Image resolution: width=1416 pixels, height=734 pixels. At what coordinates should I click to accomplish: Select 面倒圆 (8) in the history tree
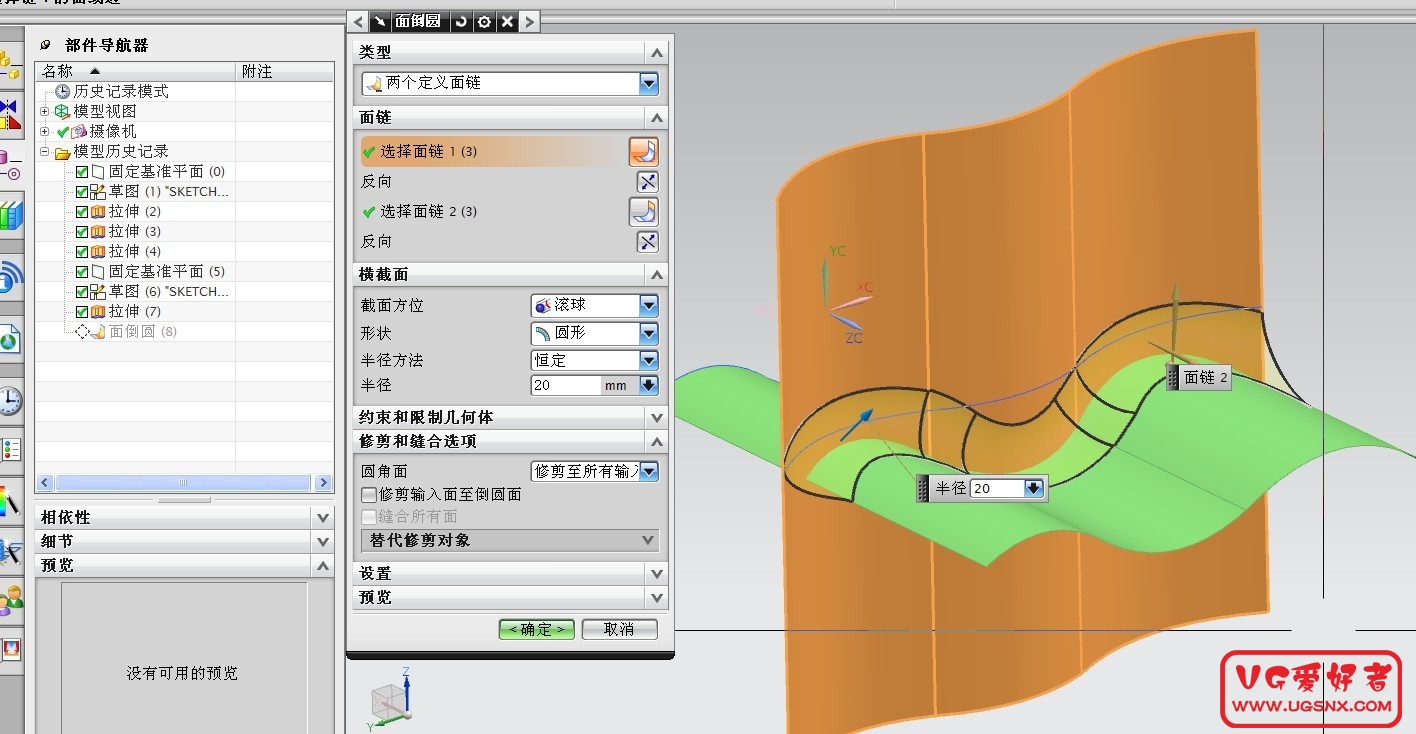pos(143,332)
